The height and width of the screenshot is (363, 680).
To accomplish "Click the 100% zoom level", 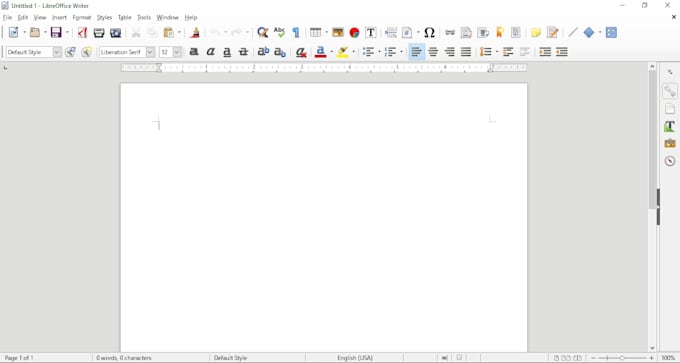I will point(668,358).
